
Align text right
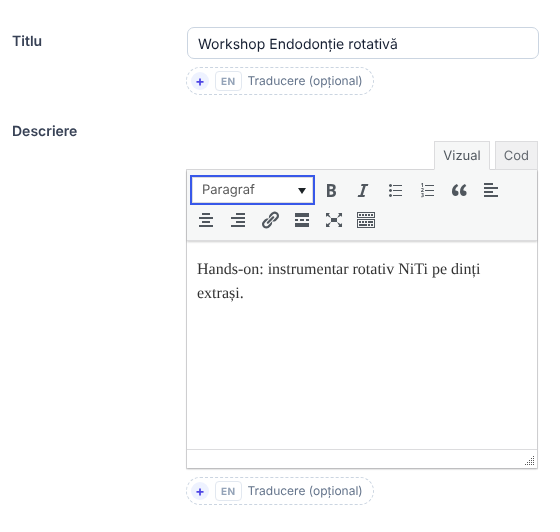tap(238, 220)
